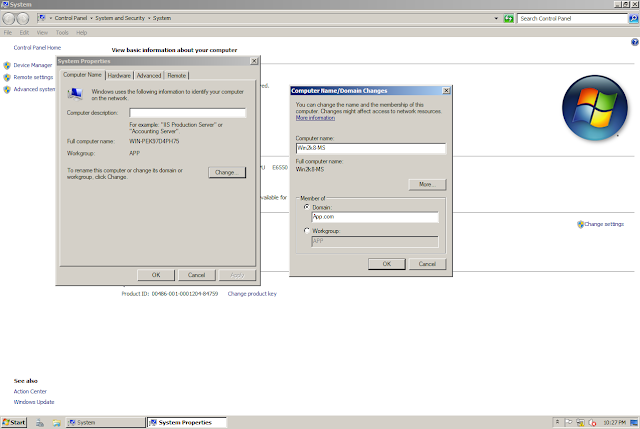Click the Change product key link
Viewport: 640px width, 429px height.
[252, 293]
